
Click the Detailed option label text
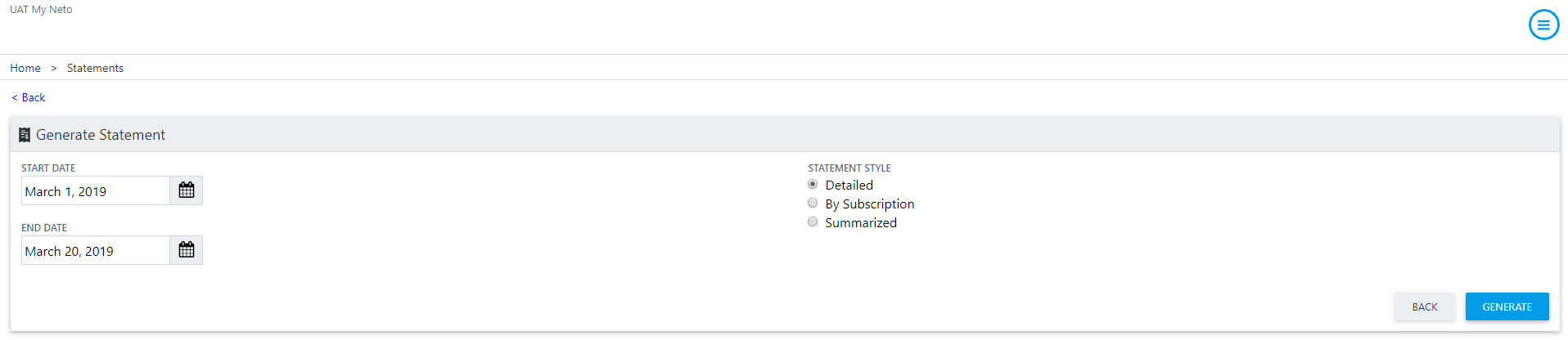tap(849, 186)
